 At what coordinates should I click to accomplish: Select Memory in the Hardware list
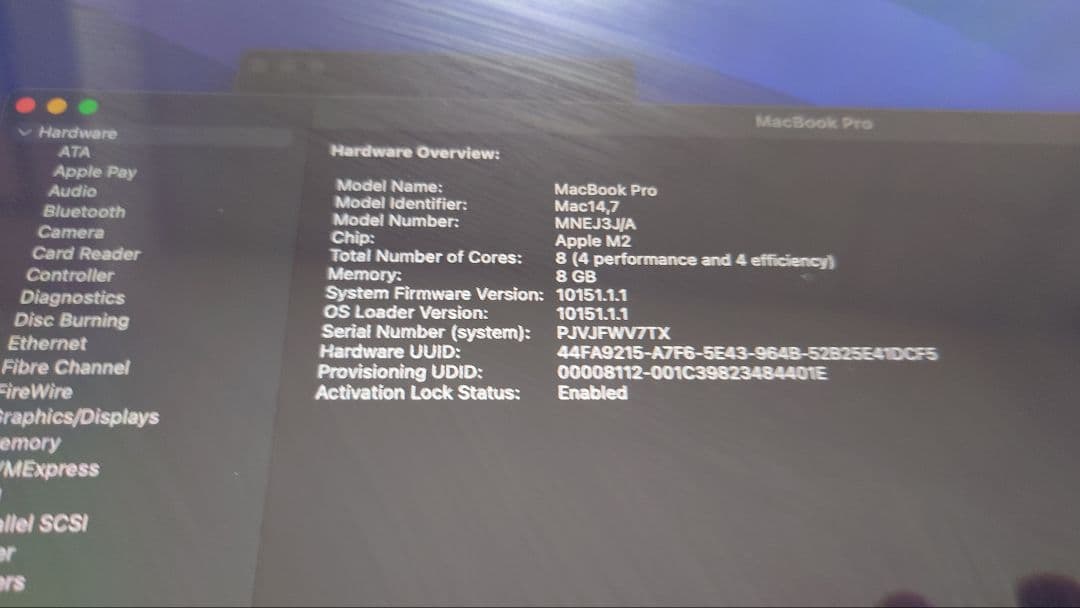point(30,444)
